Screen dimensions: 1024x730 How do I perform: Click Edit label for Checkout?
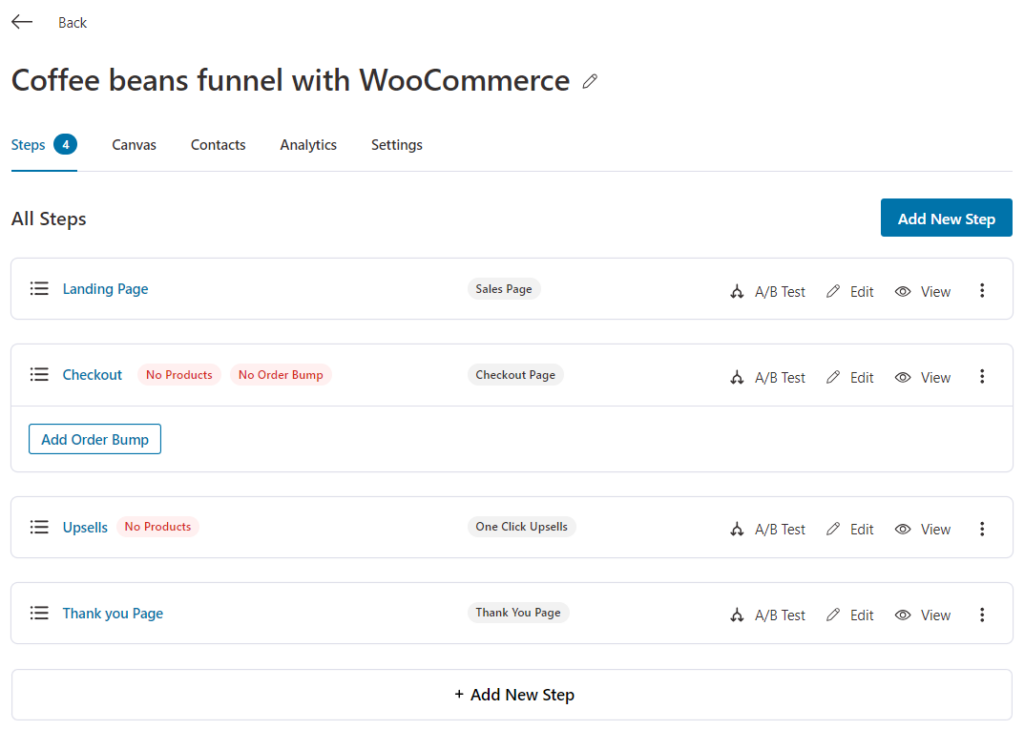coord(861,378)
